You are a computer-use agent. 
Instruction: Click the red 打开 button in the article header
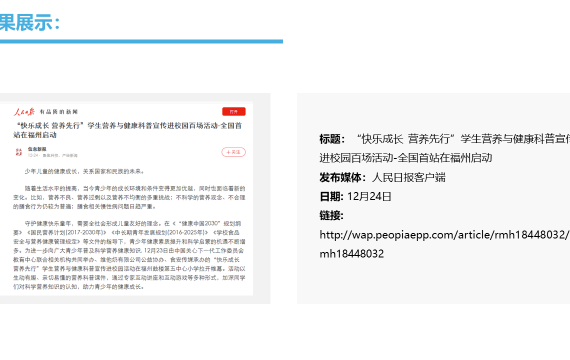[x=234, y=112]
